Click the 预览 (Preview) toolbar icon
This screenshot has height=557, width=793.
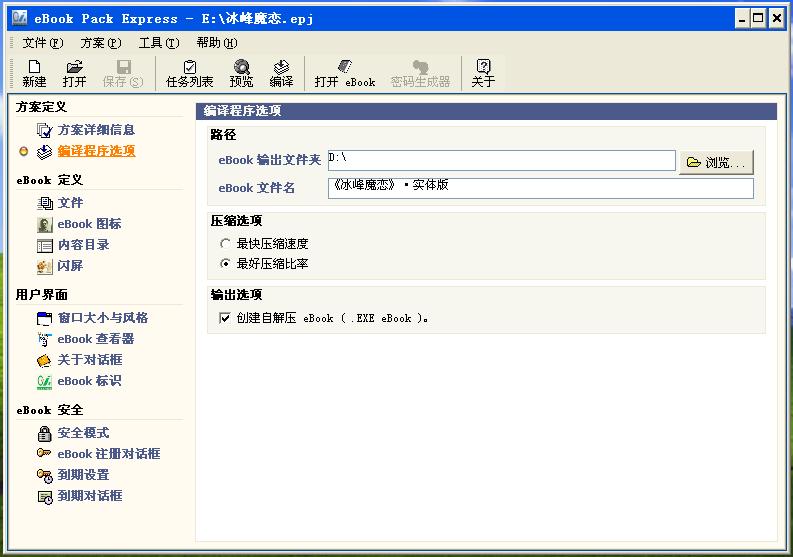coord(242,66)
